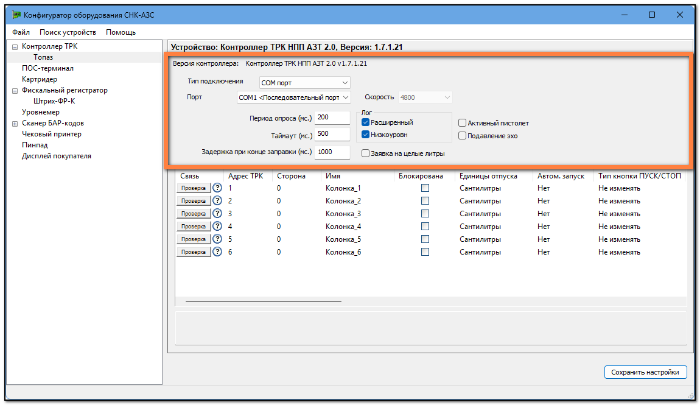Image resolution: width=700 pixels, height=405 pixels.
Task: Click Проверка button for Колонка_4
Action: pyautogui.click(x=193, y=226)
